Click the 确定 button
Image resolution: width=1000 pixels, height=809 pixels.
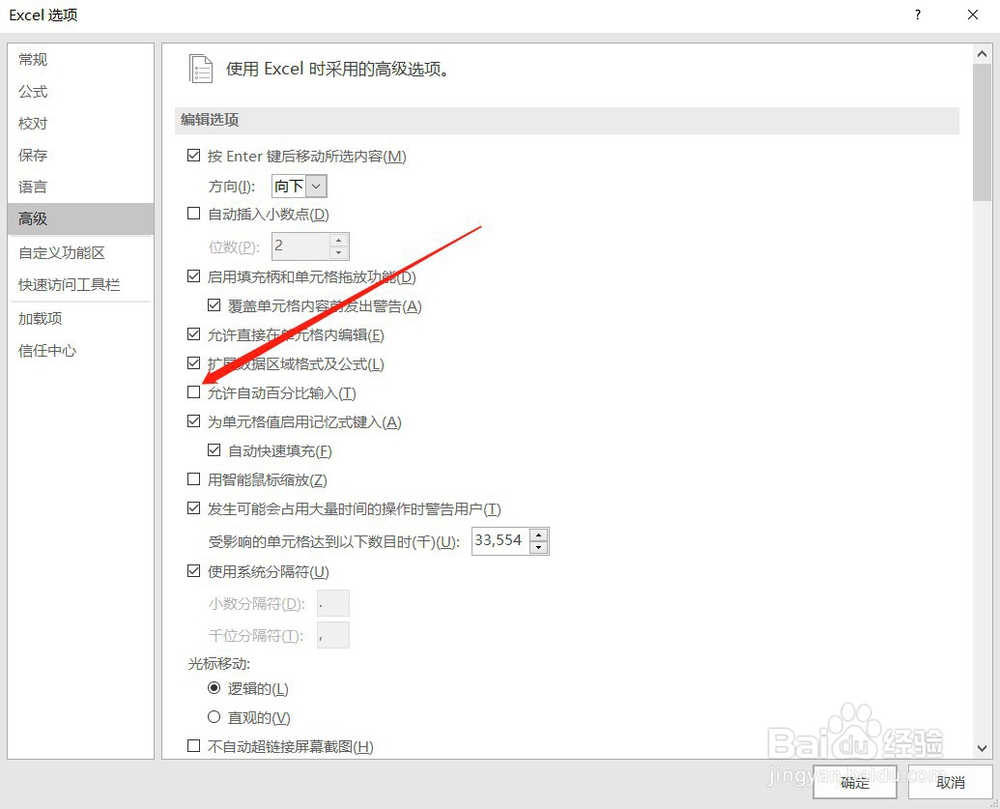pyautogui.click(x=855, y=785)
